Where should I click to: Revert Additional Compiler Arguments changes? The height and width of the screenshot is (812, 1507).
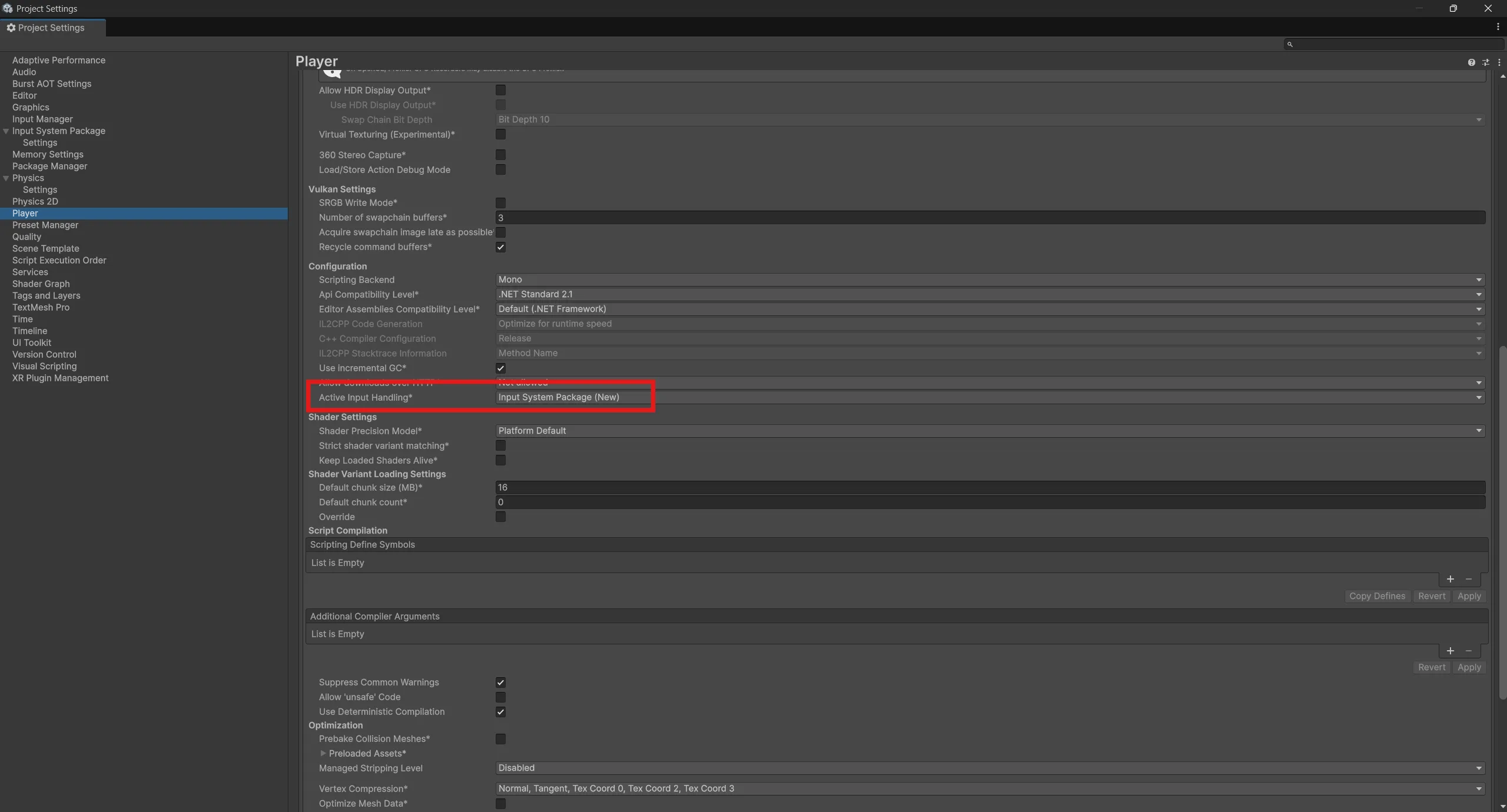coord(1432,667)
